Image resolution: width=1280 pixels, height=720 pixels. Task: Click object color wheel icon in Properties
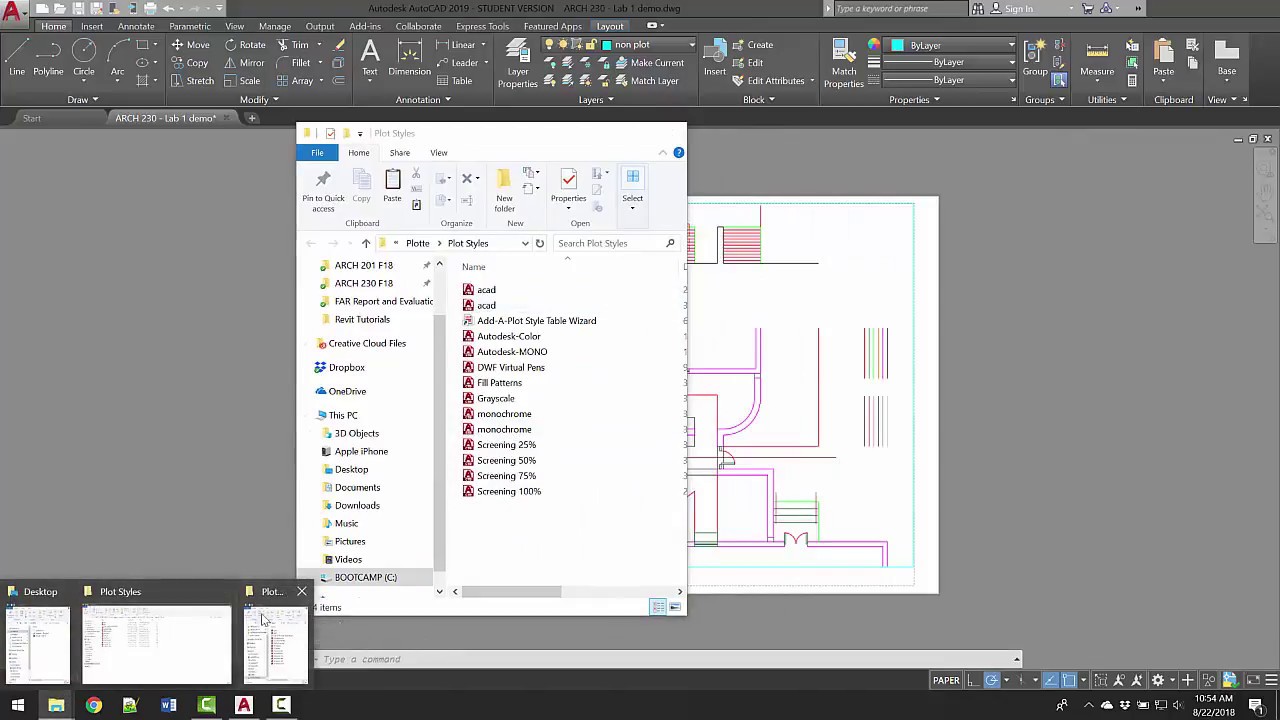[874, 45]
